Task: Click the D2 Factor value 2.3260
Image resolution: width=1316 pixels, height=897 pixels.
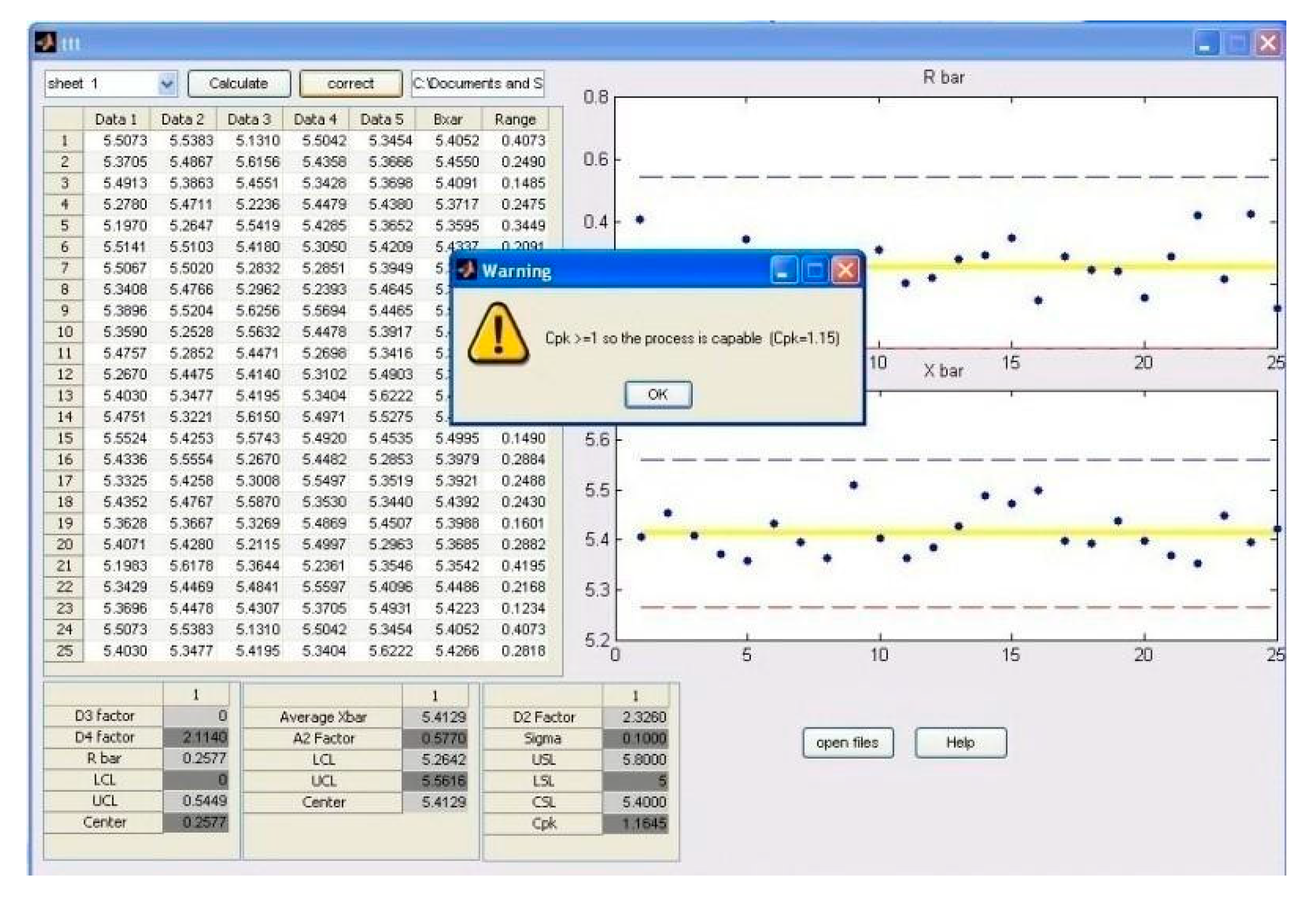Action: (x=636, y=717)
